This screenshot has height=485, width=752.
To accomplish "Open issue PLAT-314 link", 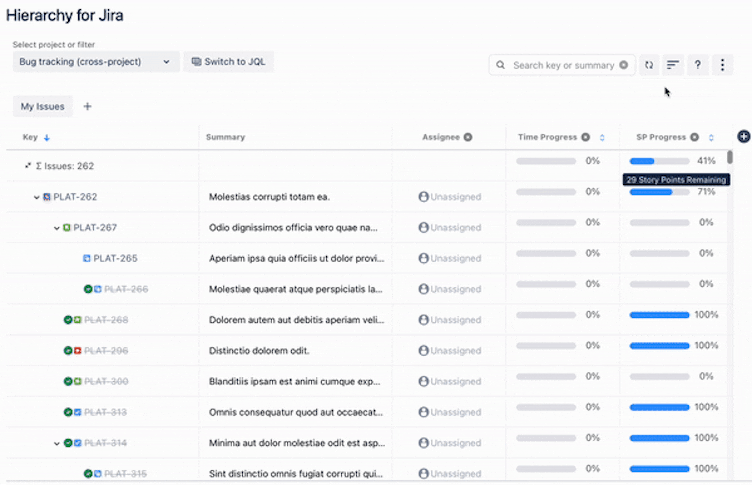I will (x=106, y=443).
